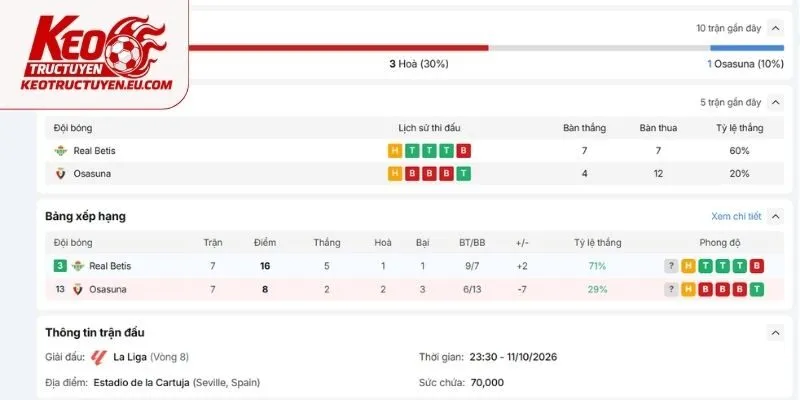Click 'Phong độ' column header

(720, 243)
